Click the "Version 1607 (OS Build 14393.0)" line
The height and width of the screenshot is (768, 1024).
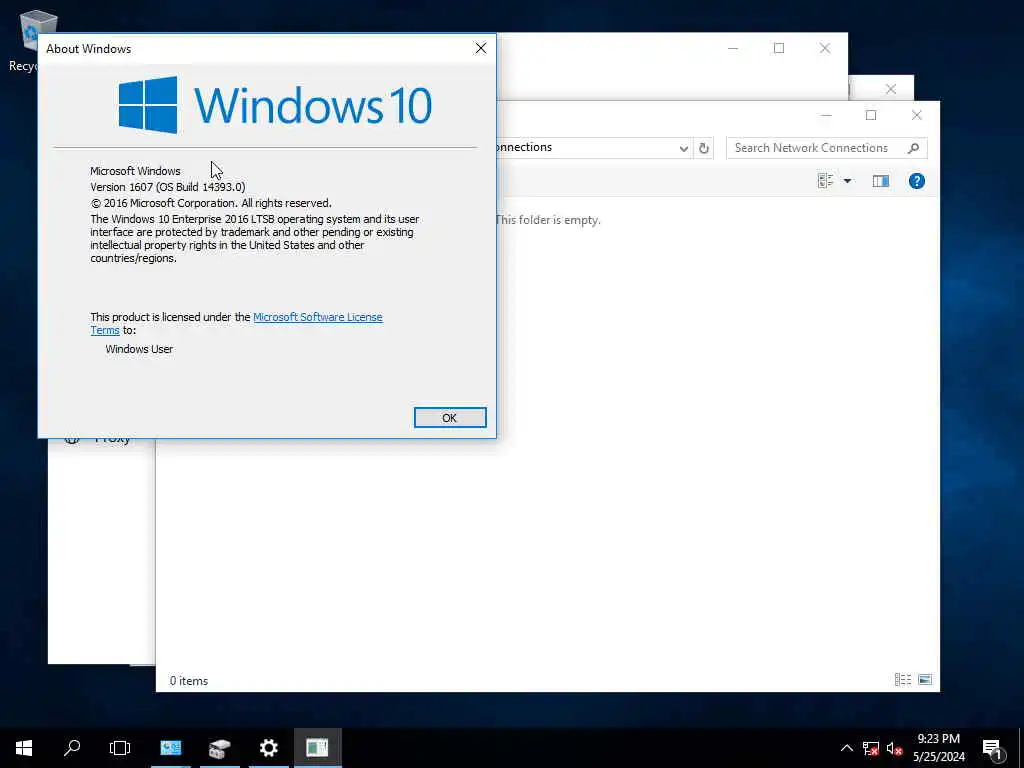click(x=168, y=187)
